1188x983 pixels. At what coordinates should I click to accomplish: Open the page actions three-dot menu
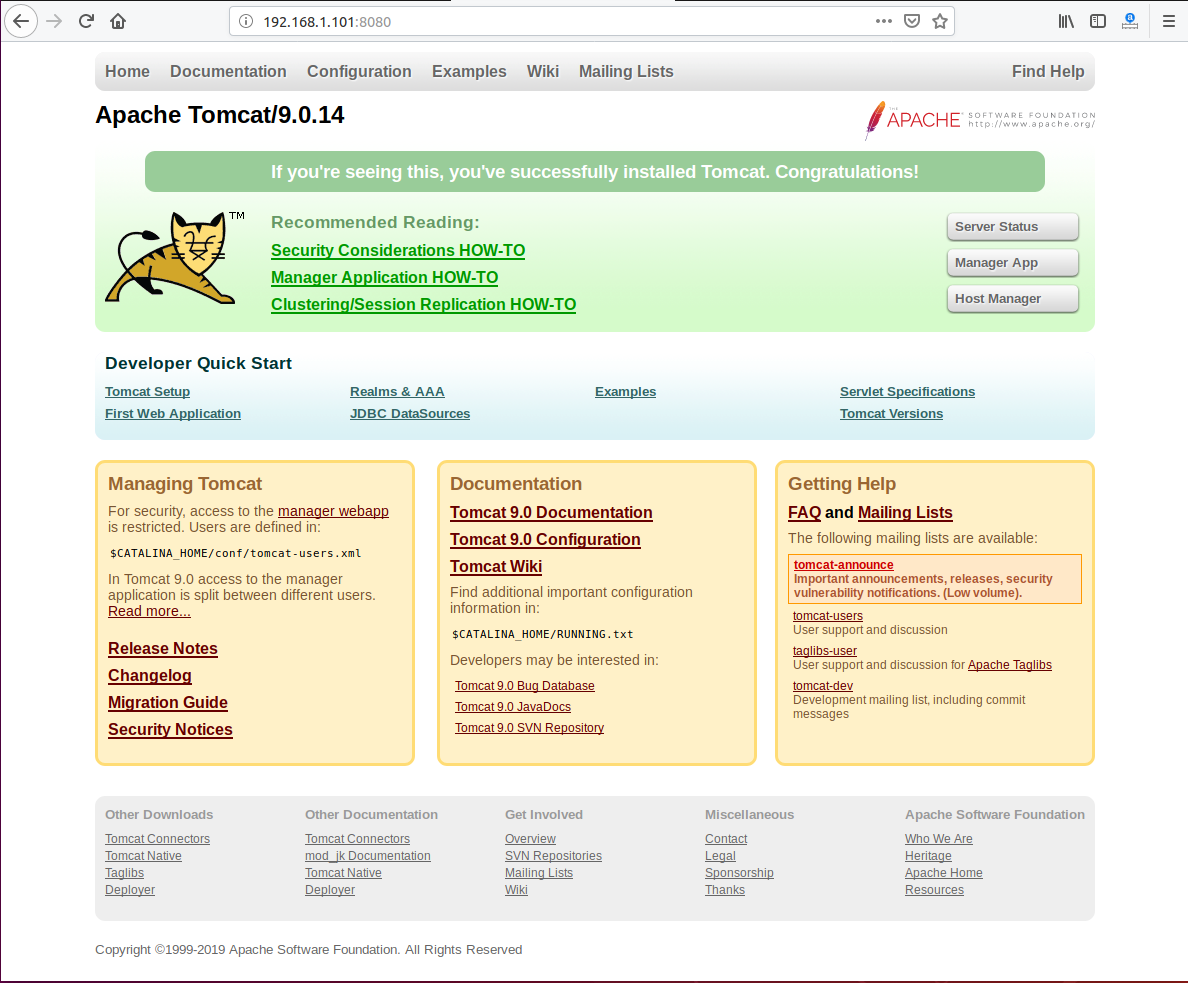tap(884, 21)
